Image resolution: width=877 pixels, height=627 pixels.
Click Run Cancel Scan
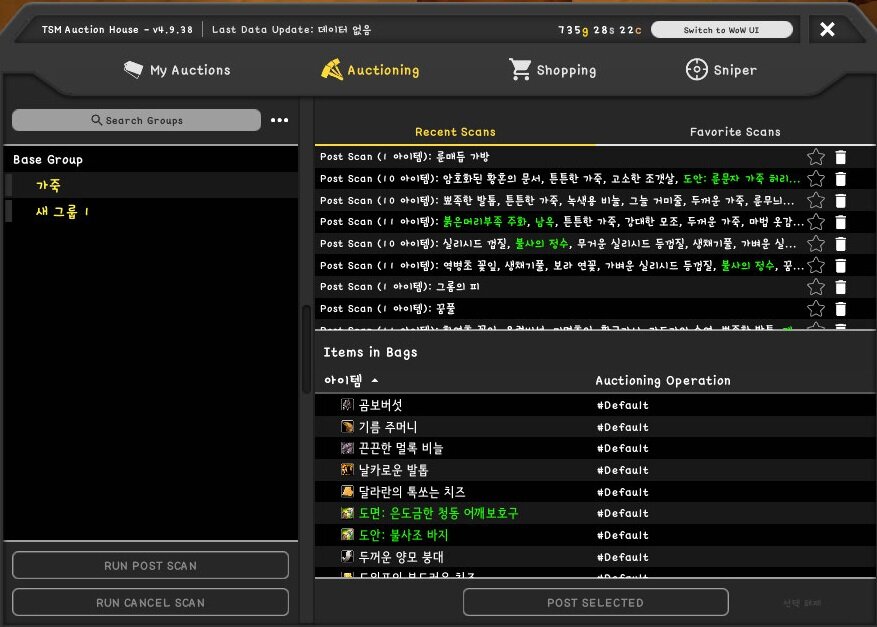(150, 602)
